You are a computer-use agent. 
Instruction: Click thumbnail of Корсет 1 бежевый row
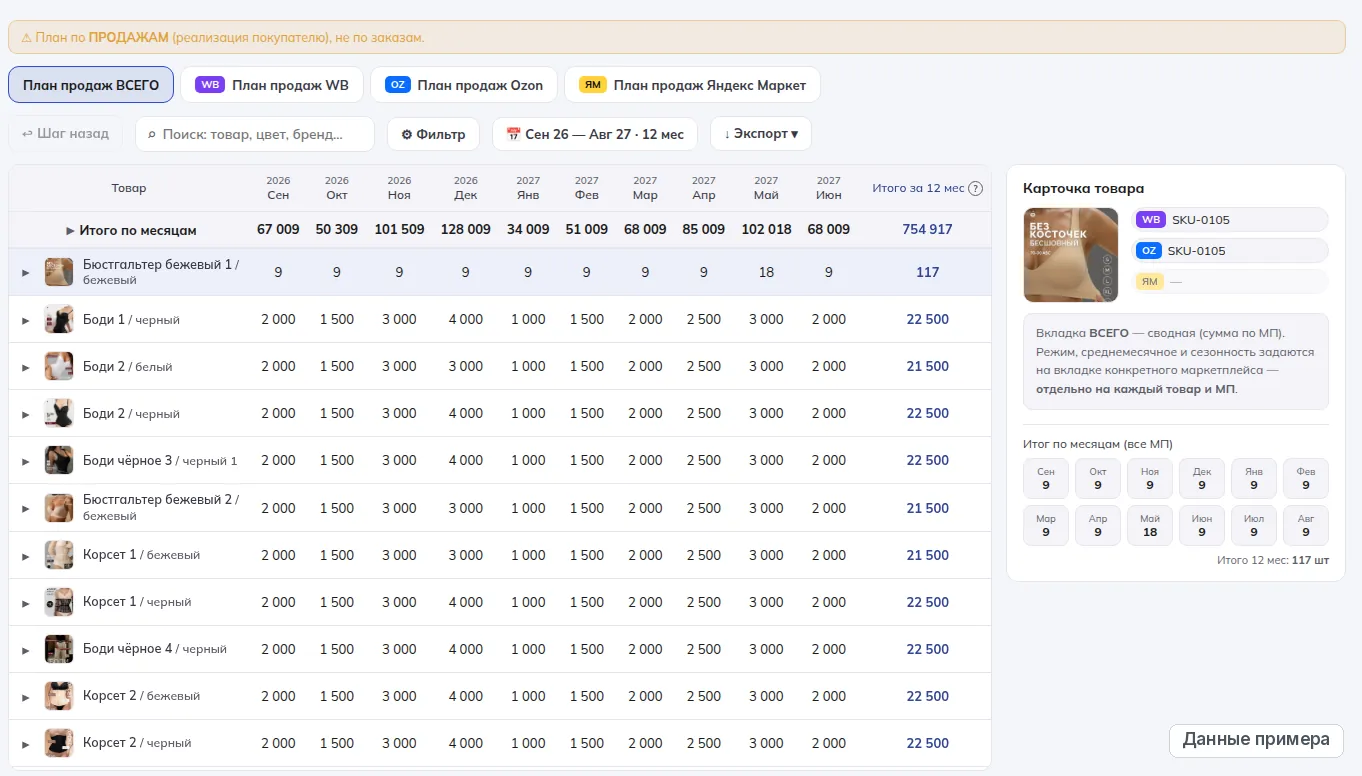59,555
